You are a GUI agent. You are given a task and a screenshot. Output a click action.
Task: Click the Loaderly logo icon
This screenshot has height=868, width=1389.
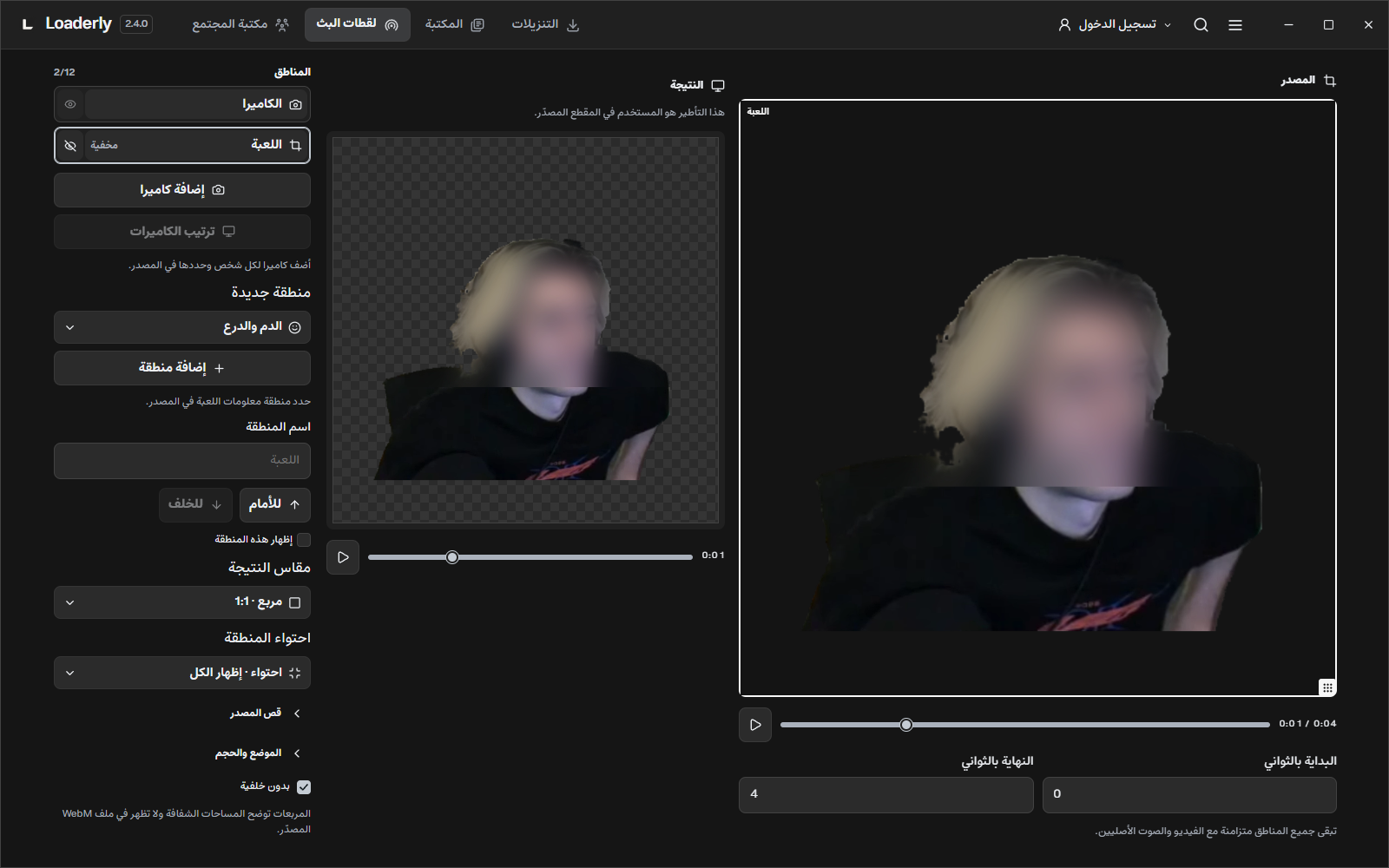(28, 24)
